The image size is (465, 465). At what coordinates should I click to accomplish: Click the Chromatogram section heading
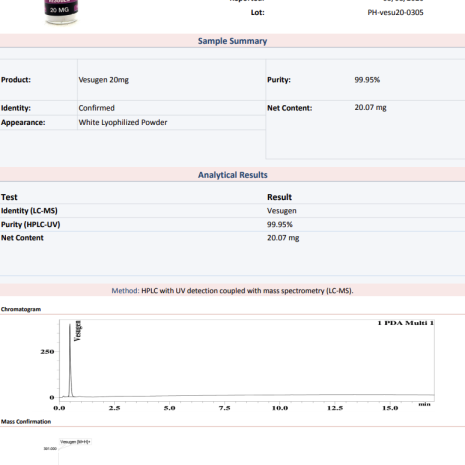(21, 309)
